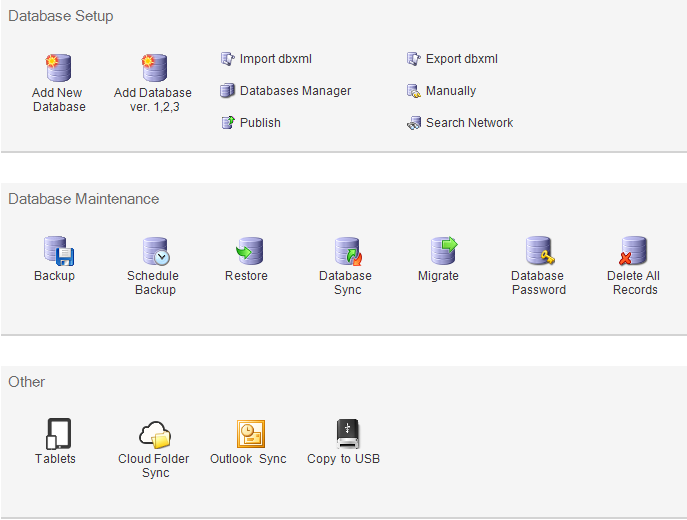
Task: Start a database Backup
Action: 55,251
